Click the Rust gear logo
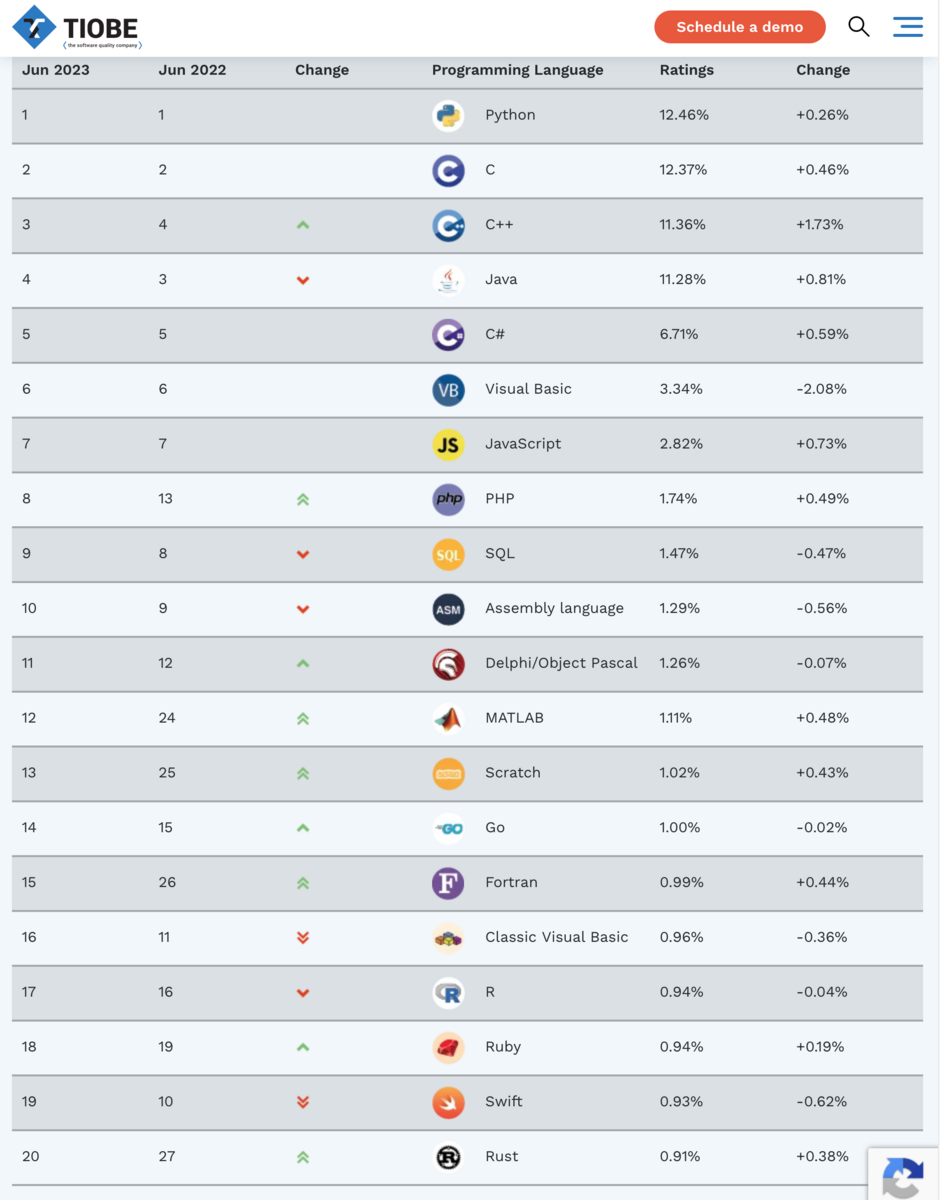This screenshot has width=940, height=1200. 448,1157
